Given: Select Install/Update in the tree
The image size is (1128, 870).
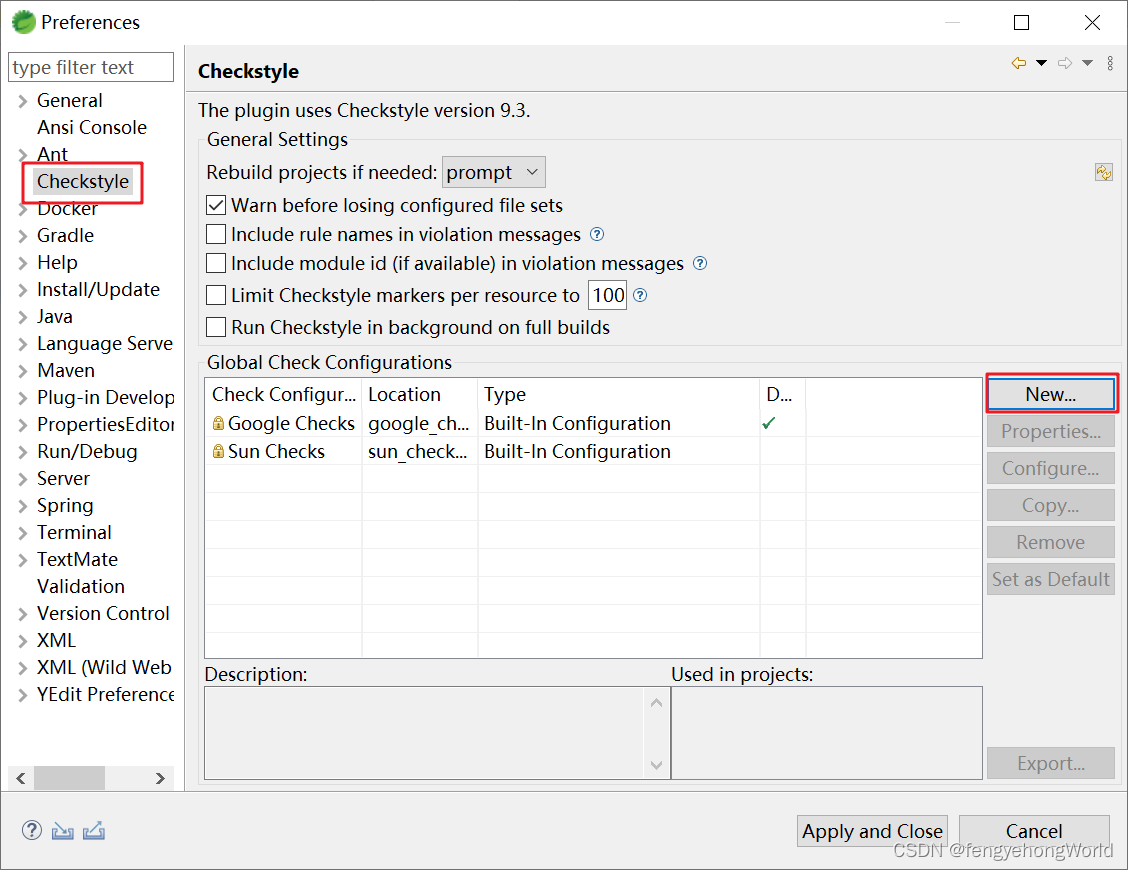Looking at the screenshot, I should click(98, 289).
